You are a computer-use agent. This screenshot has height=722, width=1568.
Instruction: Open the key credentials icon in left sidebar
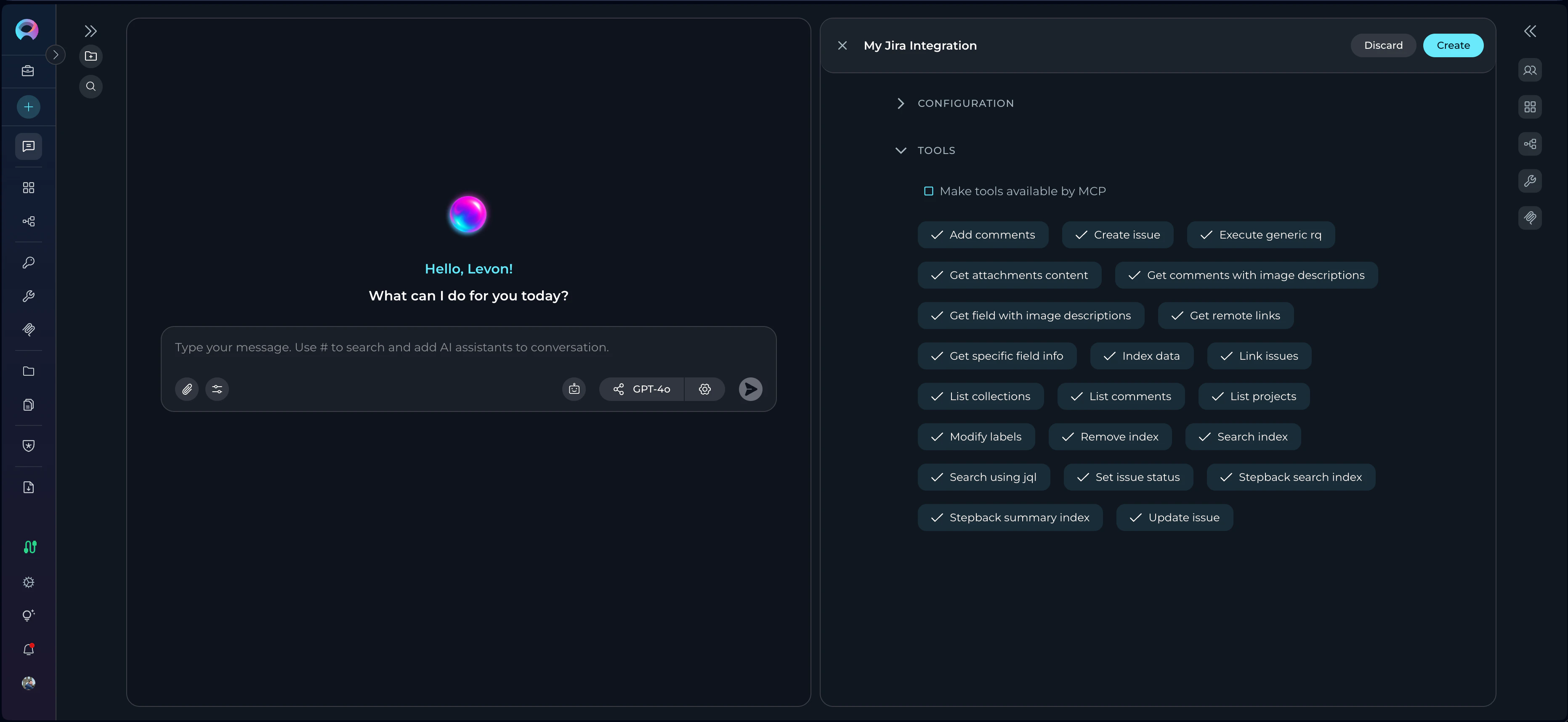[x=28, y=263]
